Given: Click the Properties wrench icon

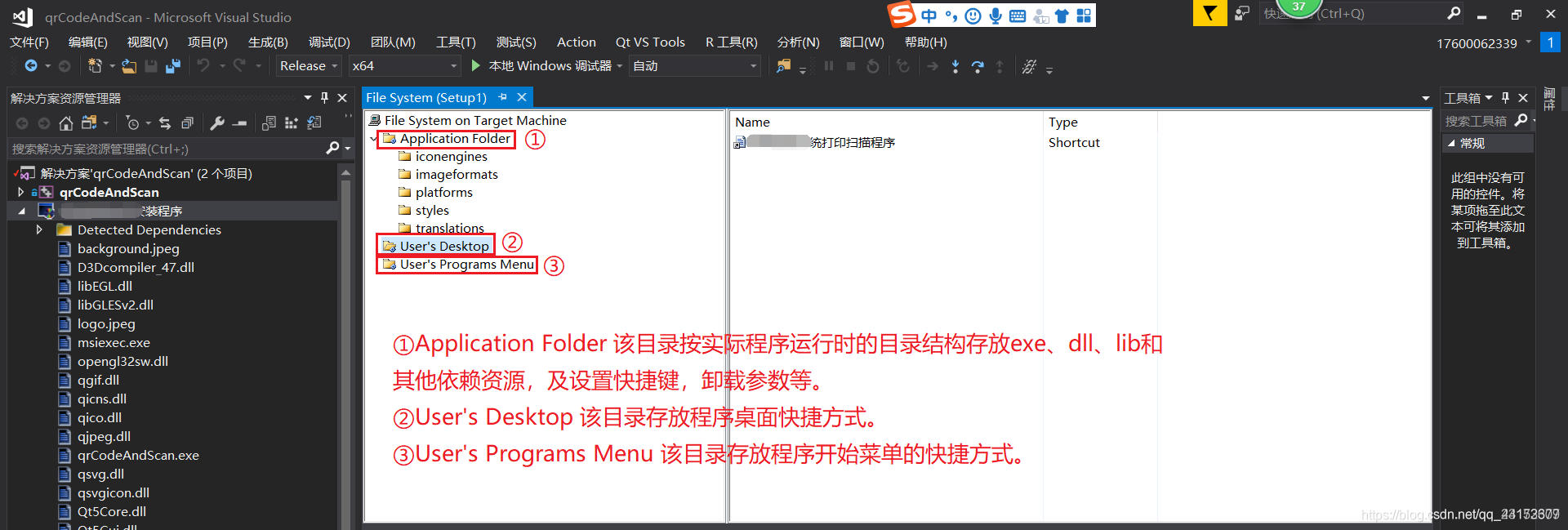Looking at the screenshot, I should pos(217,123).
